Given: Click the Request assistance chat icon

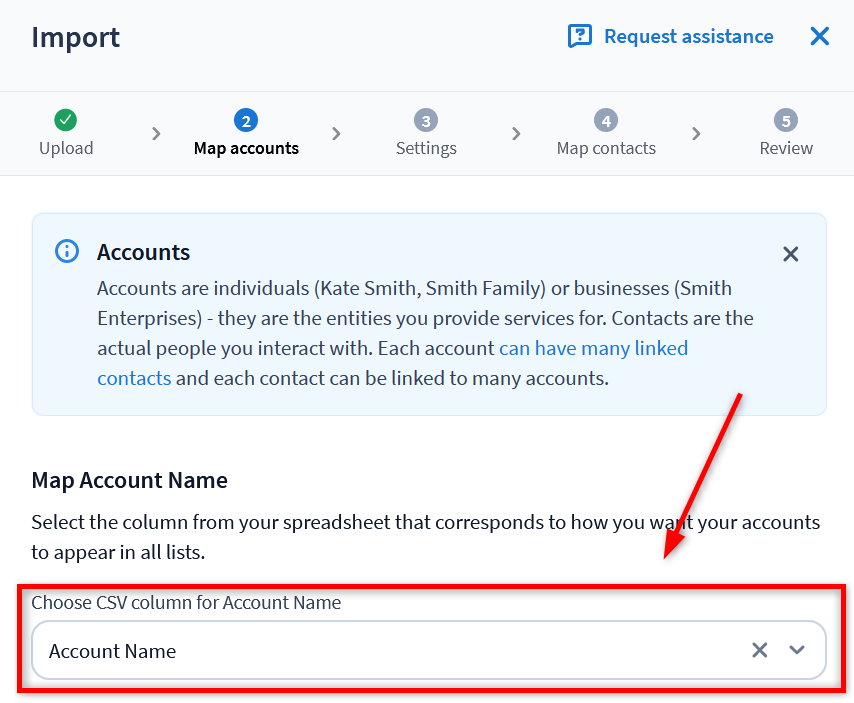Looking at the screenshot, I should [x=579, y=37].
